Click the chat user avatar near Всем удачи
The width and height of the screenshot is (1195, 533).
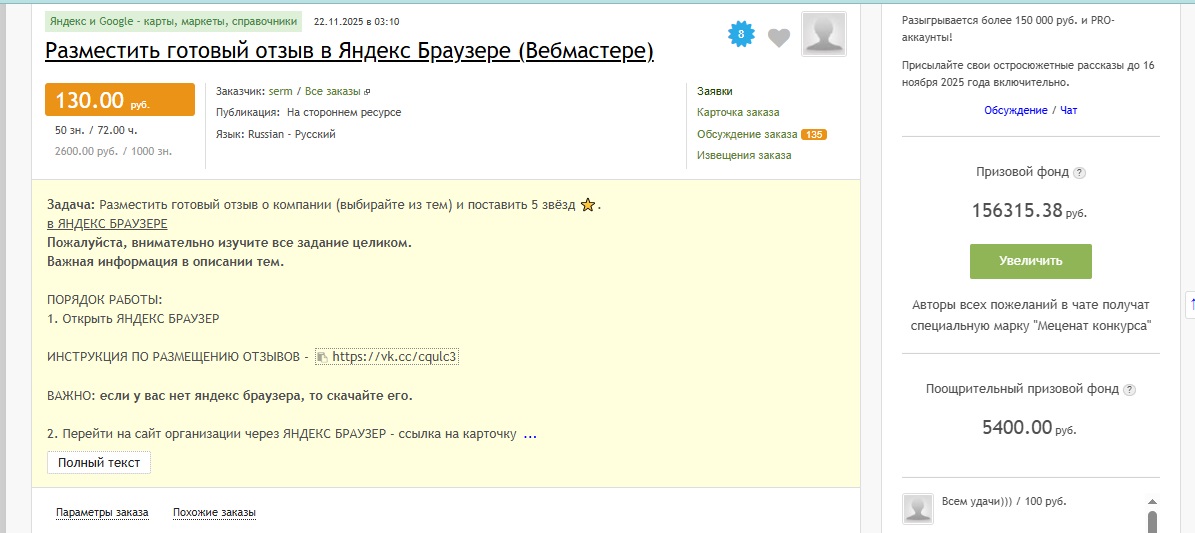click(918, 508)
